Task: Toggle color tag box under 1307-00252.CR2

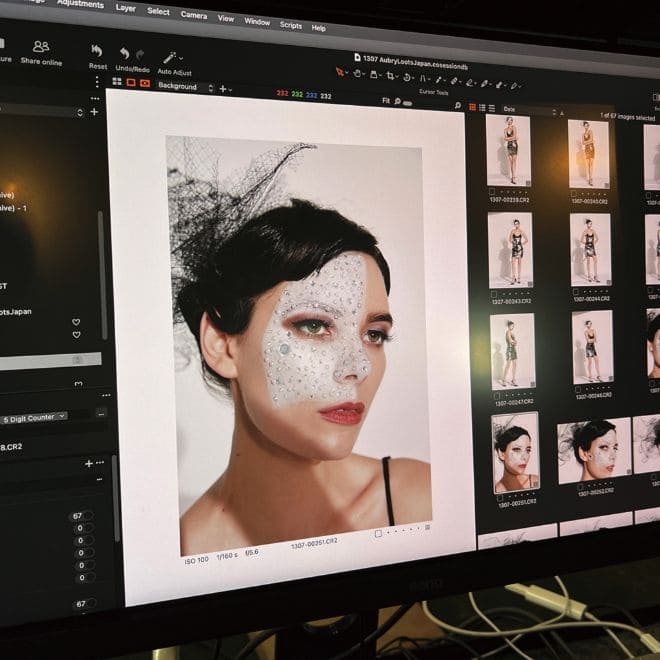Action: [580, 487]
